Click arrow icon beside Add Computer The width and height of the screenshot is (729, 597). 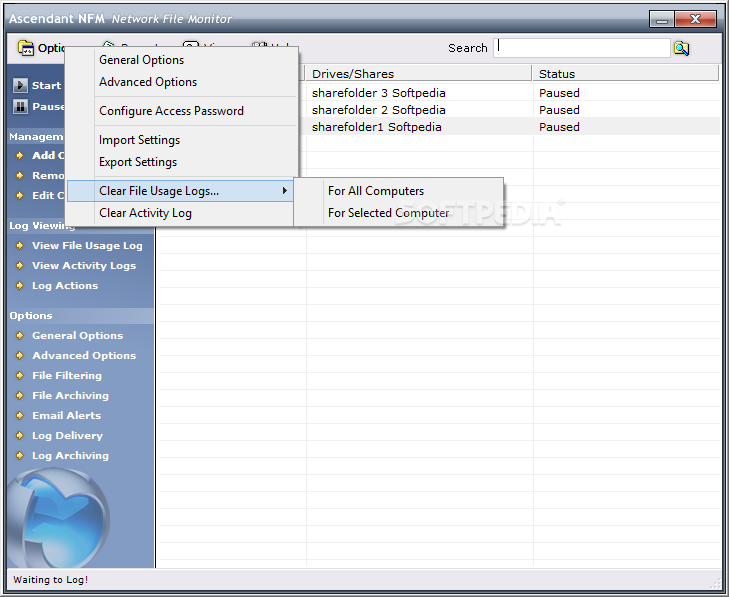20,155
